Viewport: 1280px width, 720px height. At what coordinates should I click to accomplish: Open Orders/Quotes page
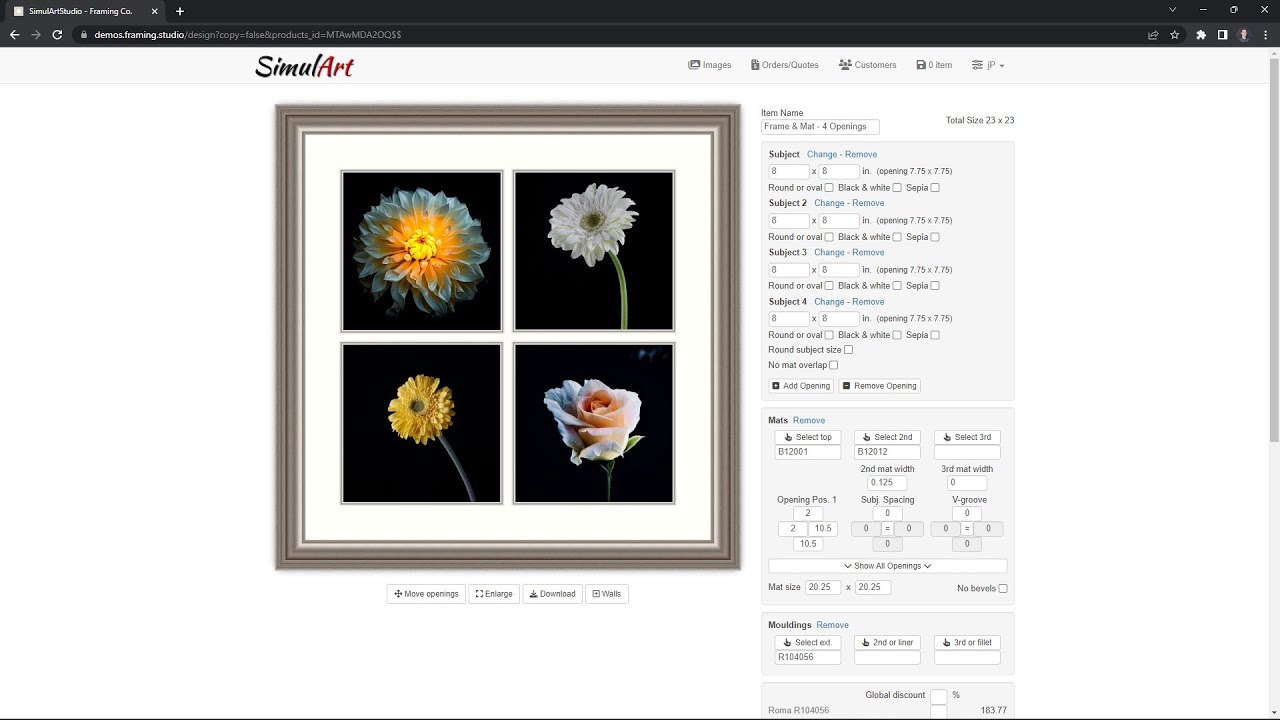point(784,65)
